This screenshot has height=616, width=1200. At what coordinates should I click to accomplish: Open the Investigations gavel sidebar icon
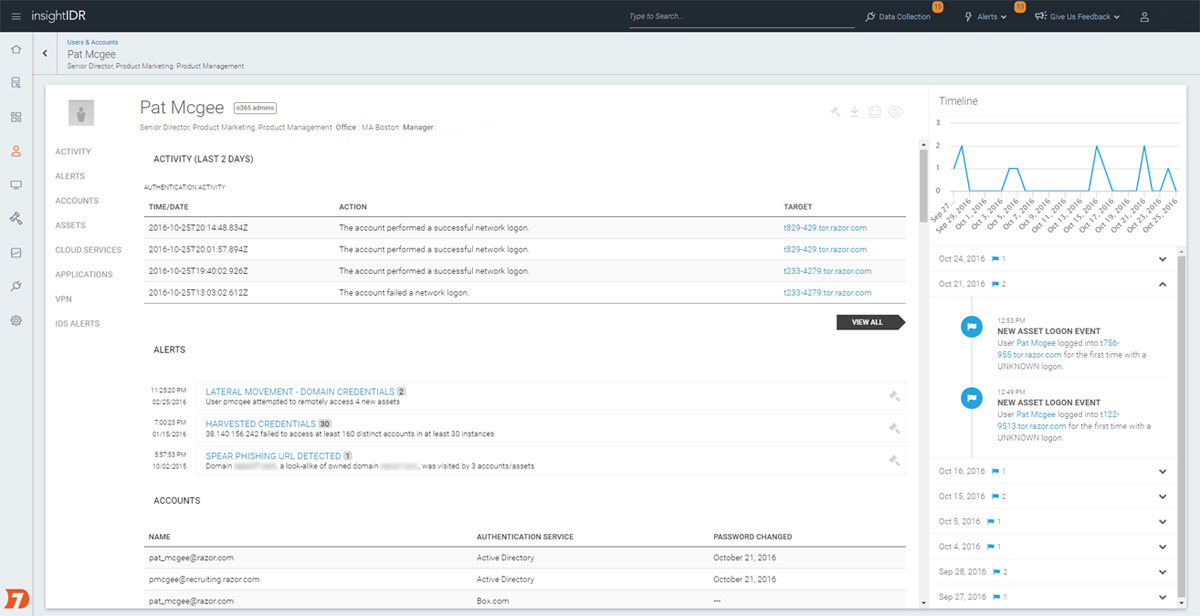[16, 218]
